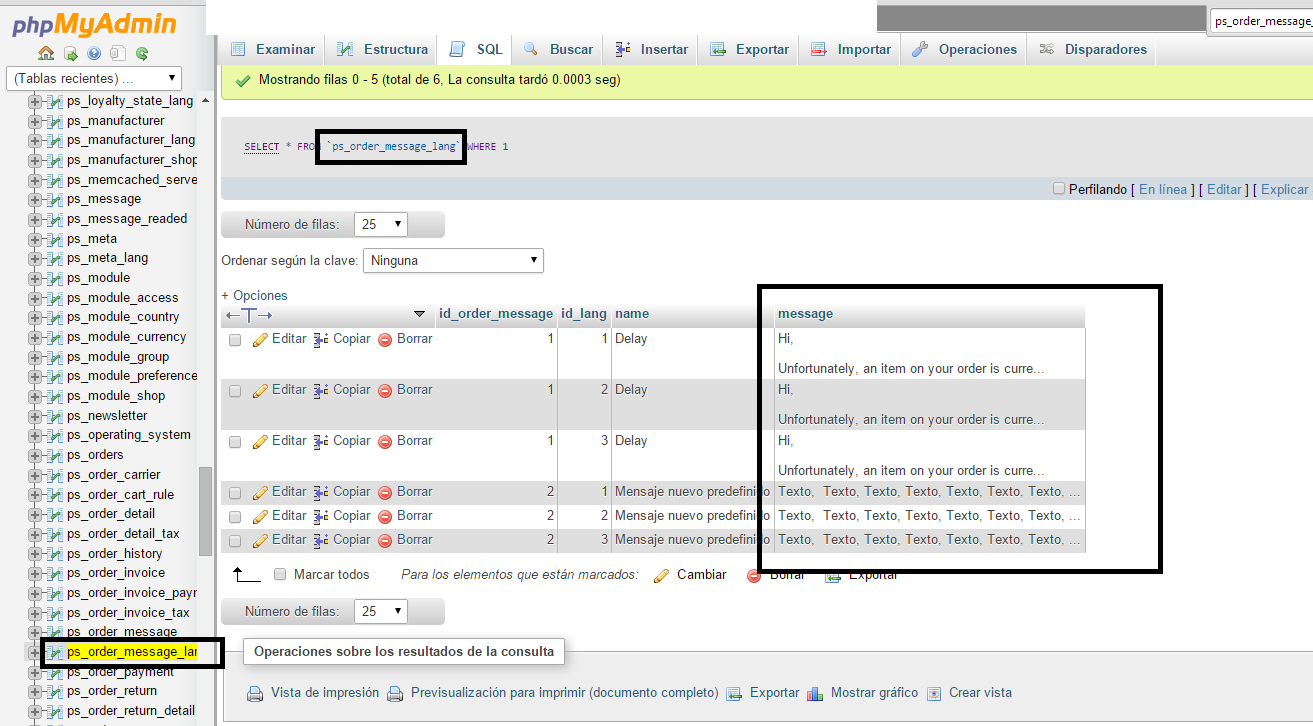Expand the ps_orders tree node
Image resolution: width=1313 pixels, height=726 pixels.
pos(36,455)
